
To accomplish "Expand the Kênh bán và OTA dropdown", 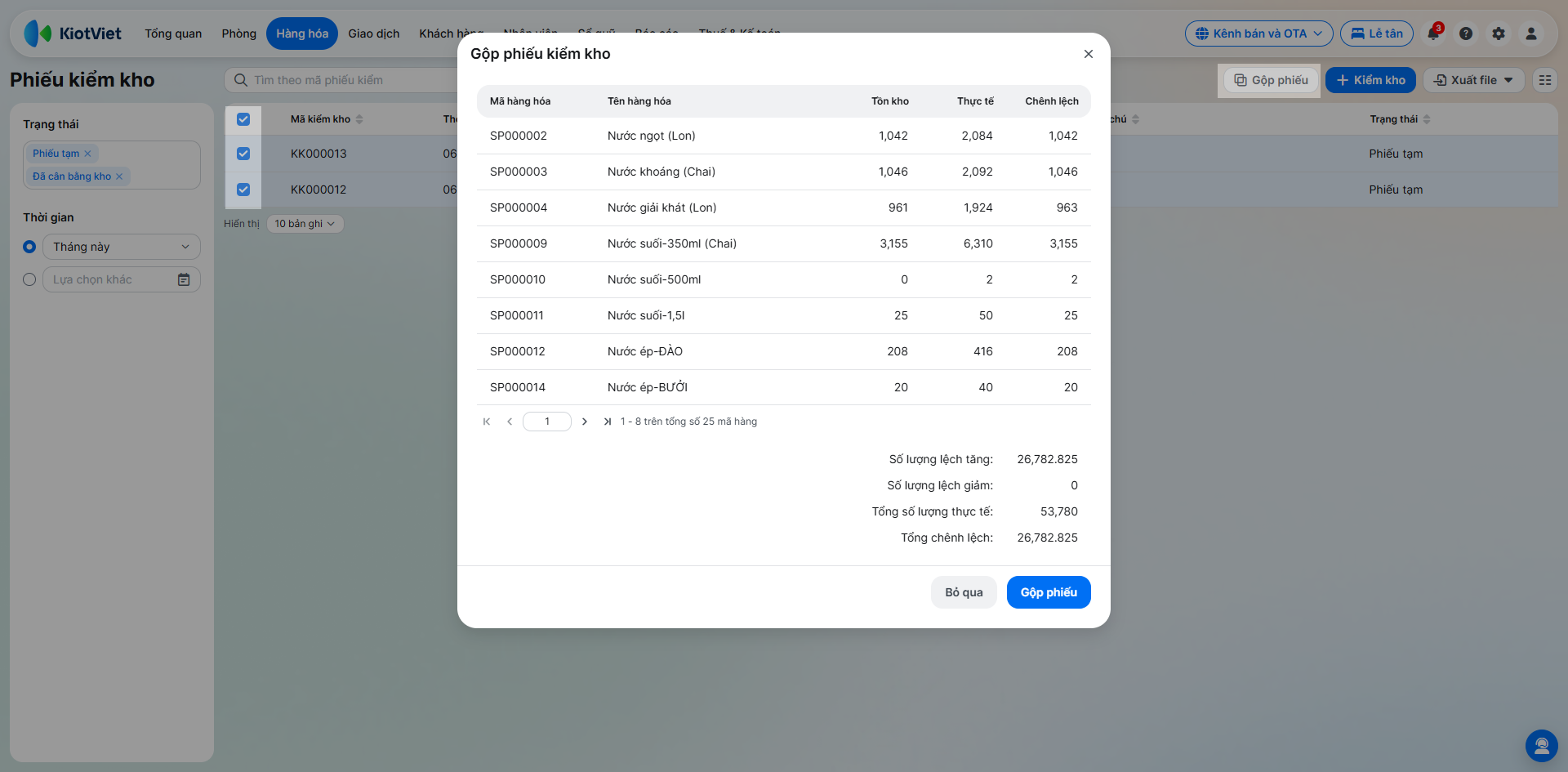I will 1259,33.
